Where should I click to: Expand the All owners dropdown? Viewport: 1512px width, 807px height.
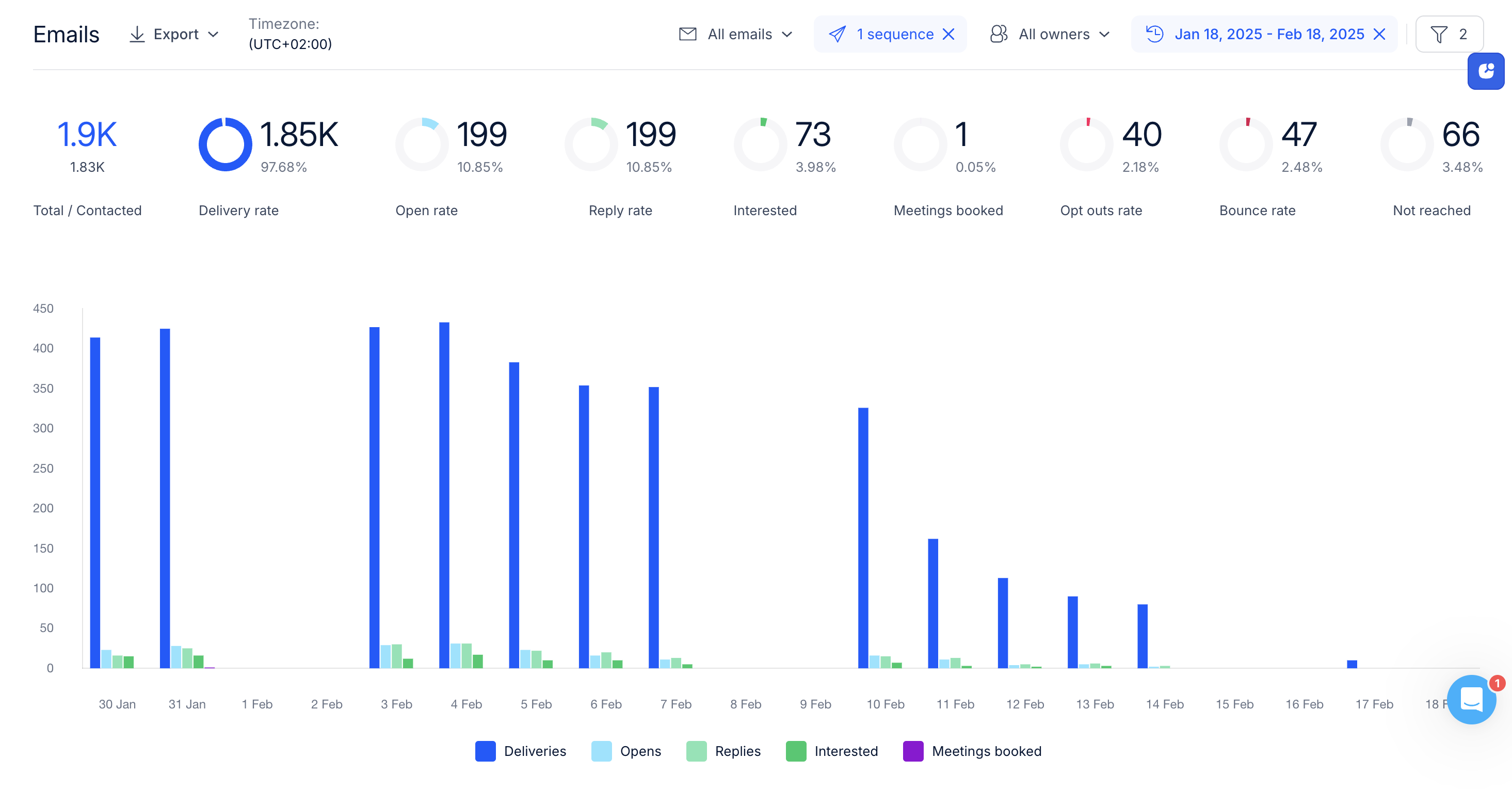pyautogui.click(x=1104, y=35)
